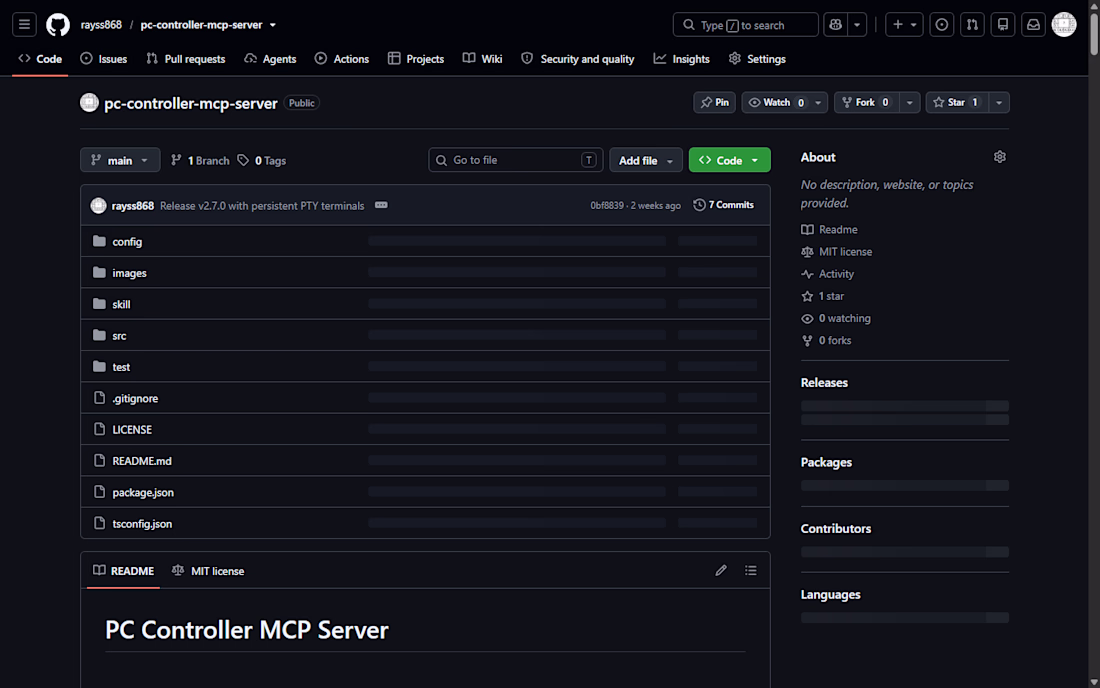Open the LICENSE file
1100x688 pixels.
[132, 430]
